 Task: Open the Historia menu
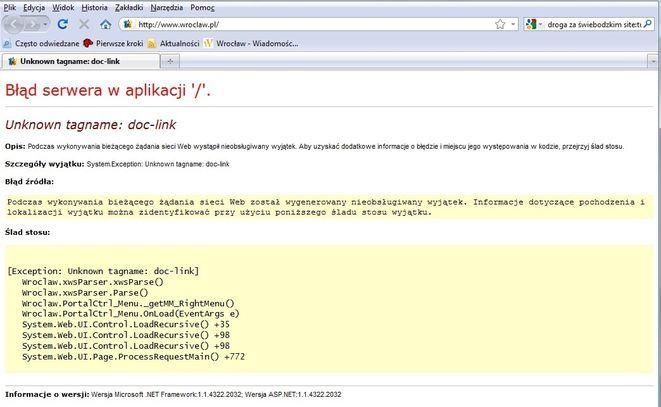coord(94,7)
